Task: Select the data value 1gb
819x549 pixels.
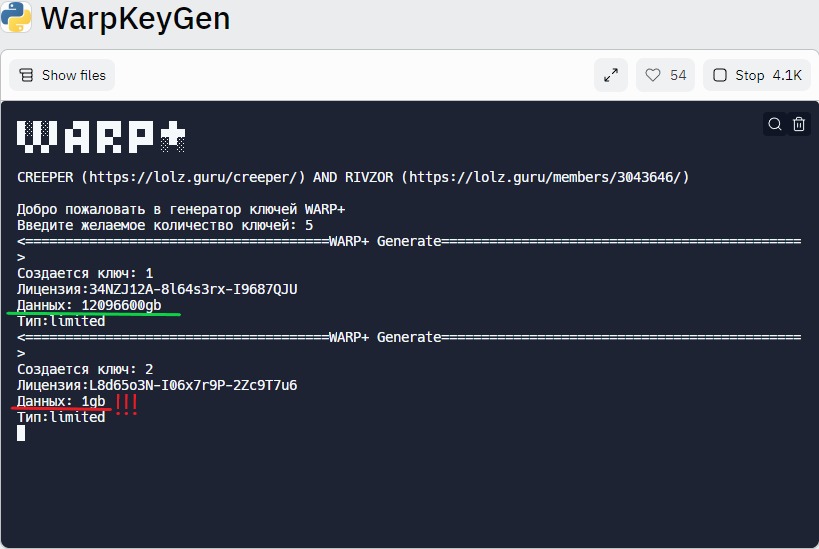Action: pos(93,401)
